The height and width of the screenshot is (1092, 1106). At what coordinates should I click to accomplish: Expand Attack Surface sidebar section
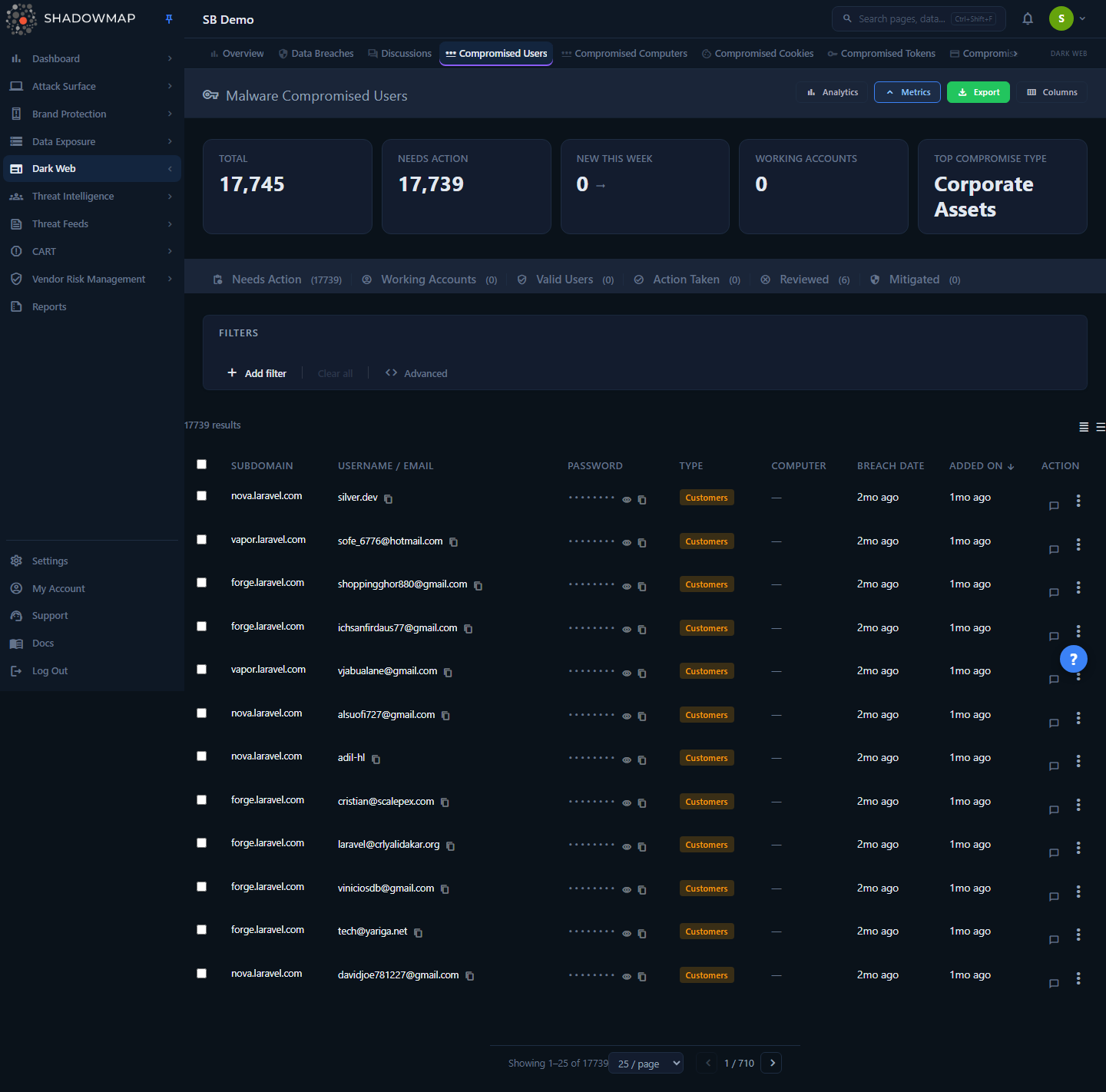tap(92, 86)
